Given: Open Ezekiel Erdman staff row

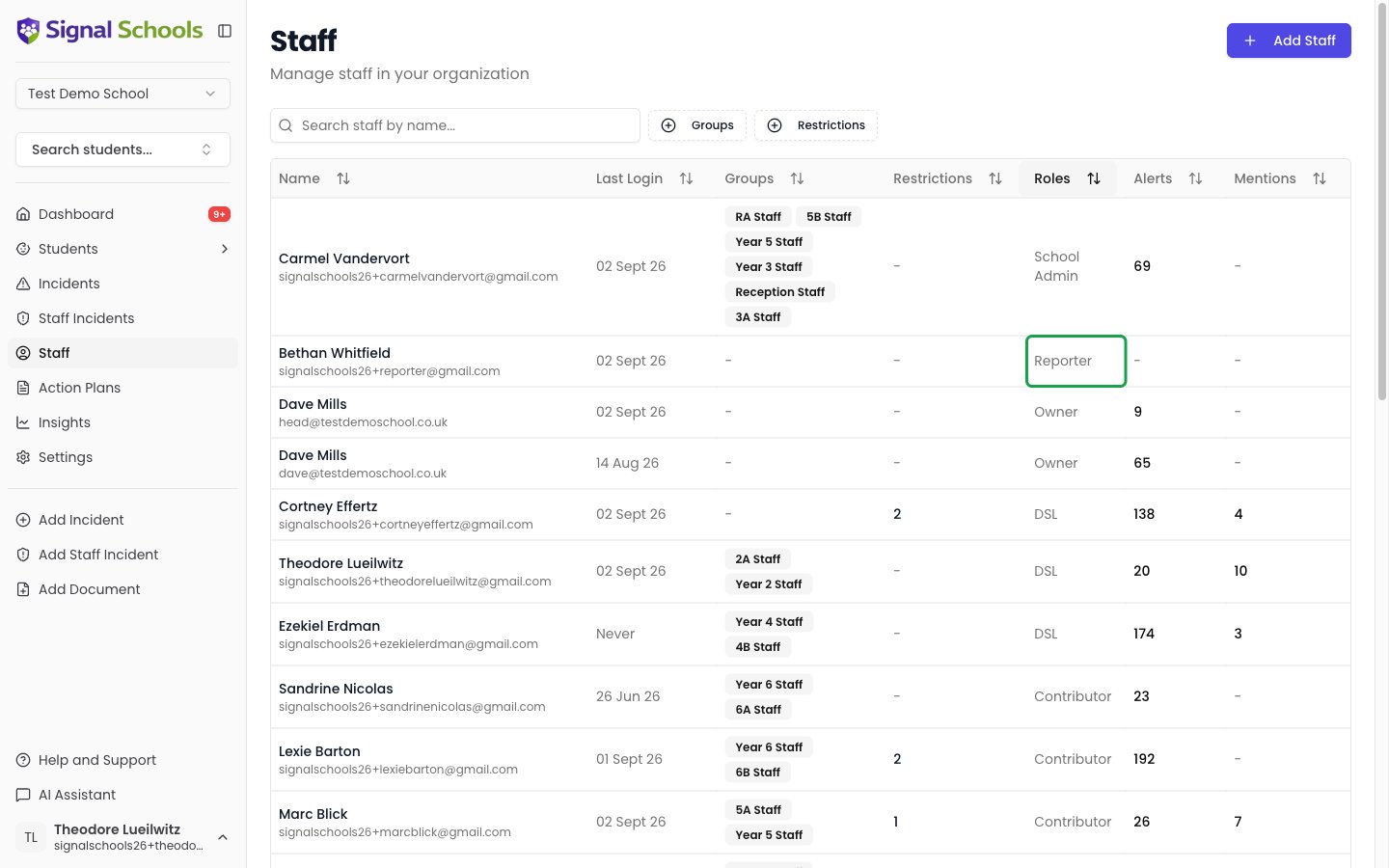Looking at the screenshot, I should 810,634.
